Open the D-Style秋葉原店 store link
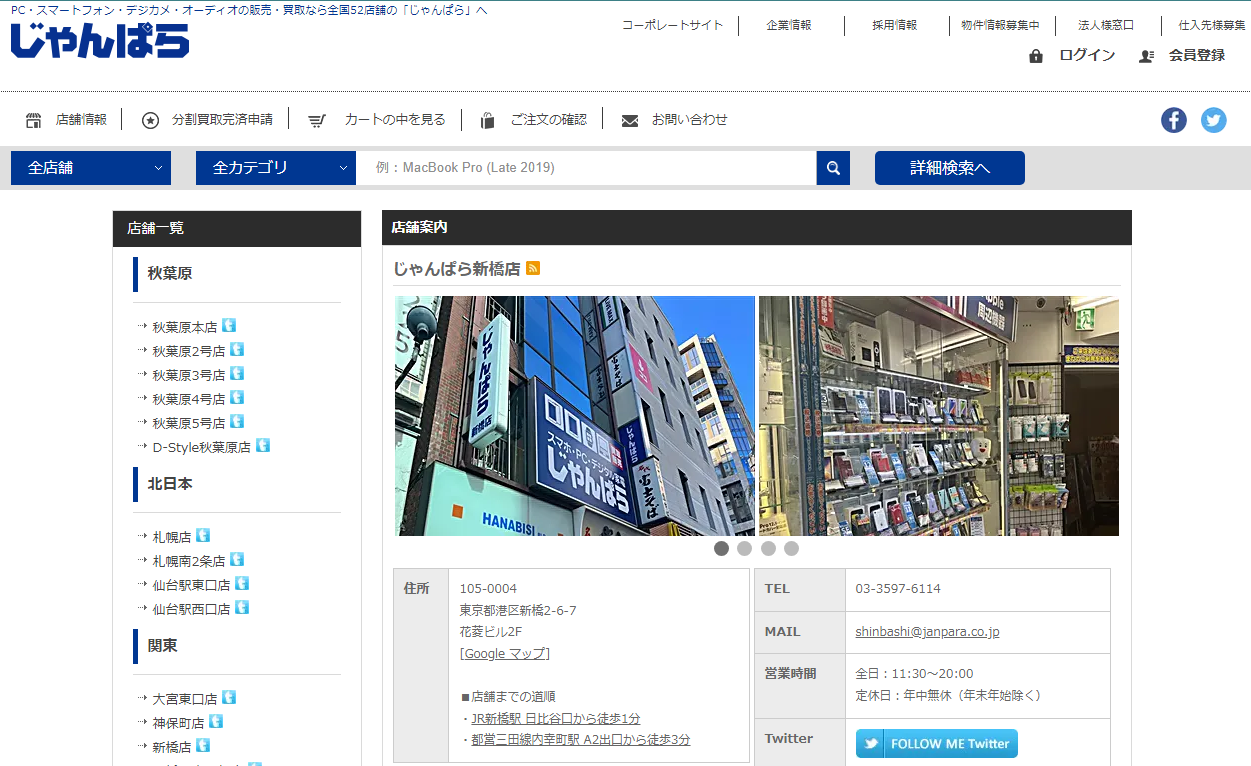This screenshot has width=1251, height=766. click(x=202, y=447)
